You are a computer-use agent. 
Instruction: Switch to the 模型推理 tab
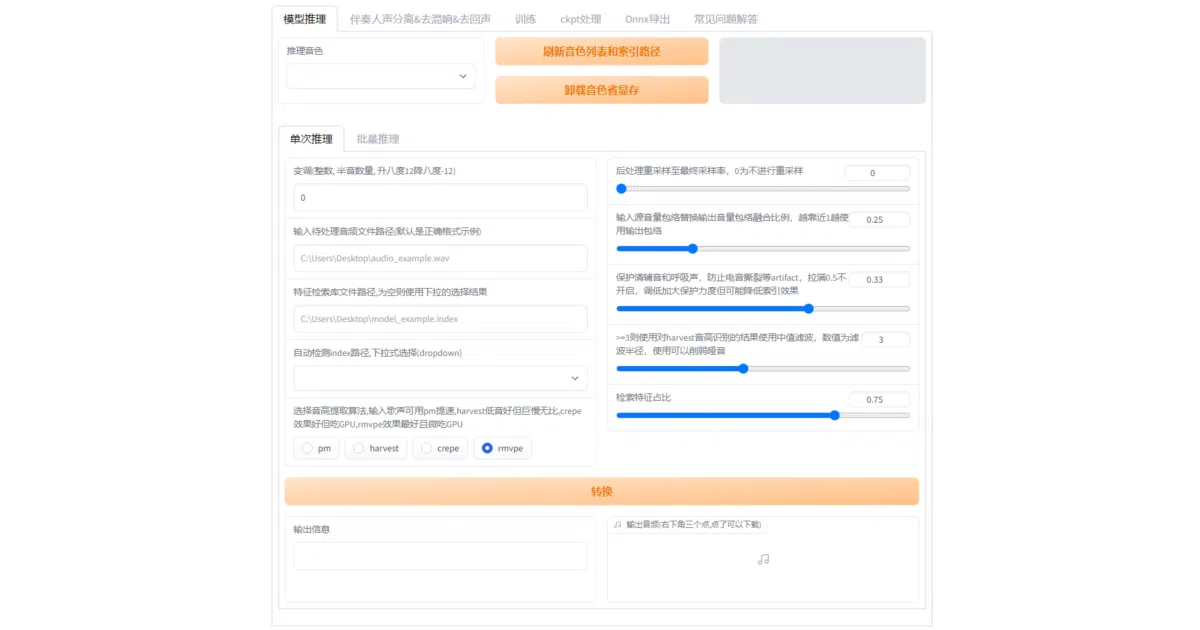(x=304, y=18)
